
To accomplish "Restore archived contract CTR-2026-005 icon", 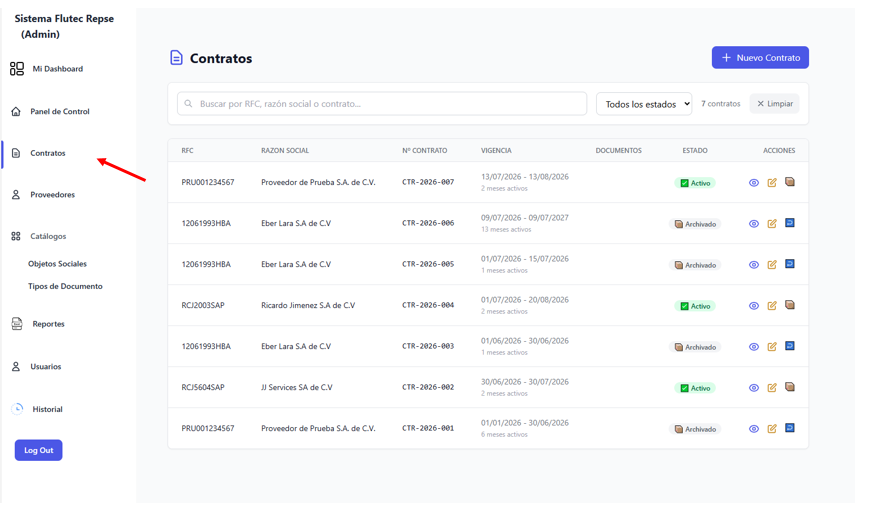I will 789,264.
